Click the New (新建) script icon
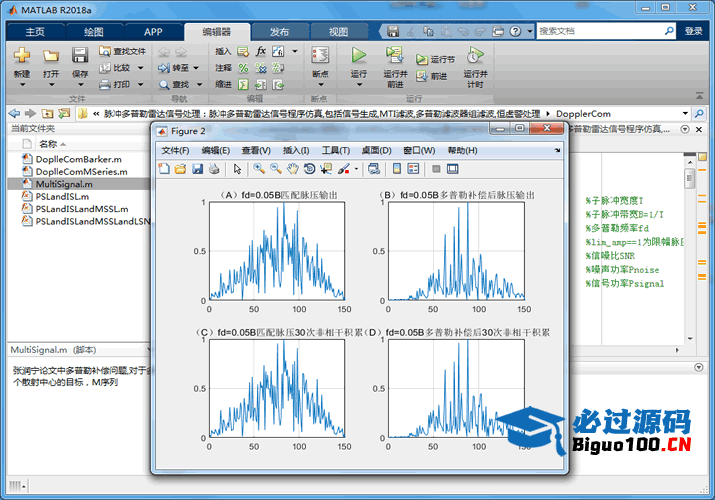This screenshot has width=715, height=500. coord(22,55)
